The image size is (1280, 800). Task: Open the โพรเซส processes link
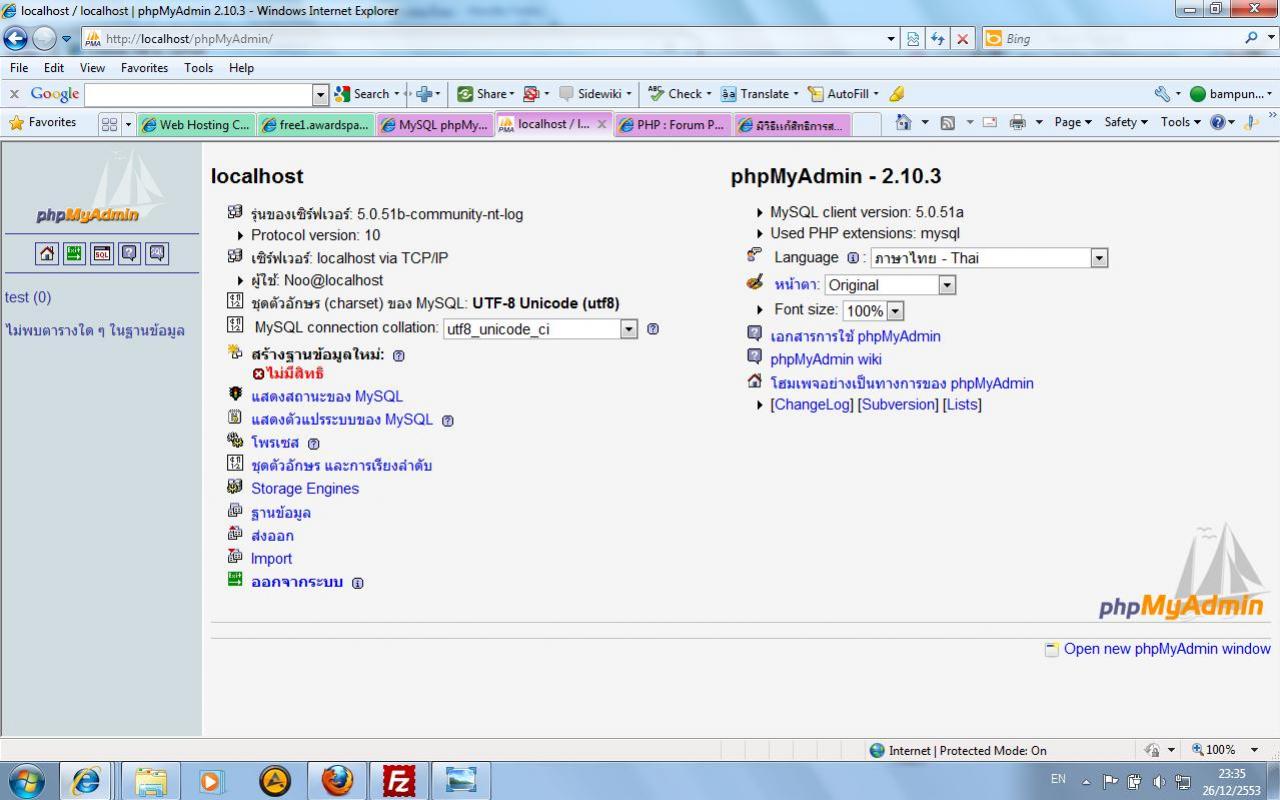[x=275, y=443]
